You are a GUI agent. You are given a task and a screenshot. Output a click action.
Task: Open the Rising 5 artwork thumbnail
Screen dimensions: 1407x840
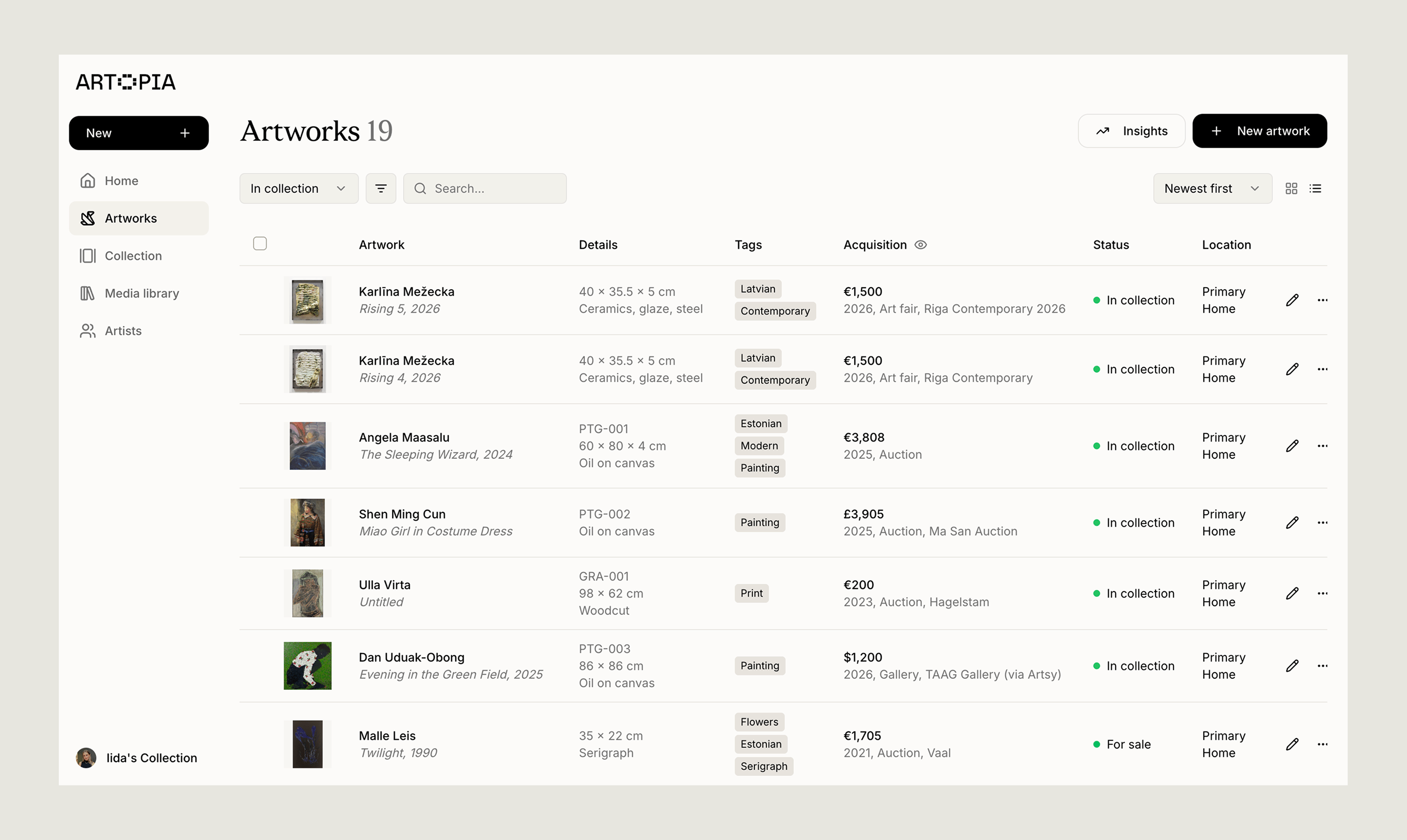tap(307, 300)
